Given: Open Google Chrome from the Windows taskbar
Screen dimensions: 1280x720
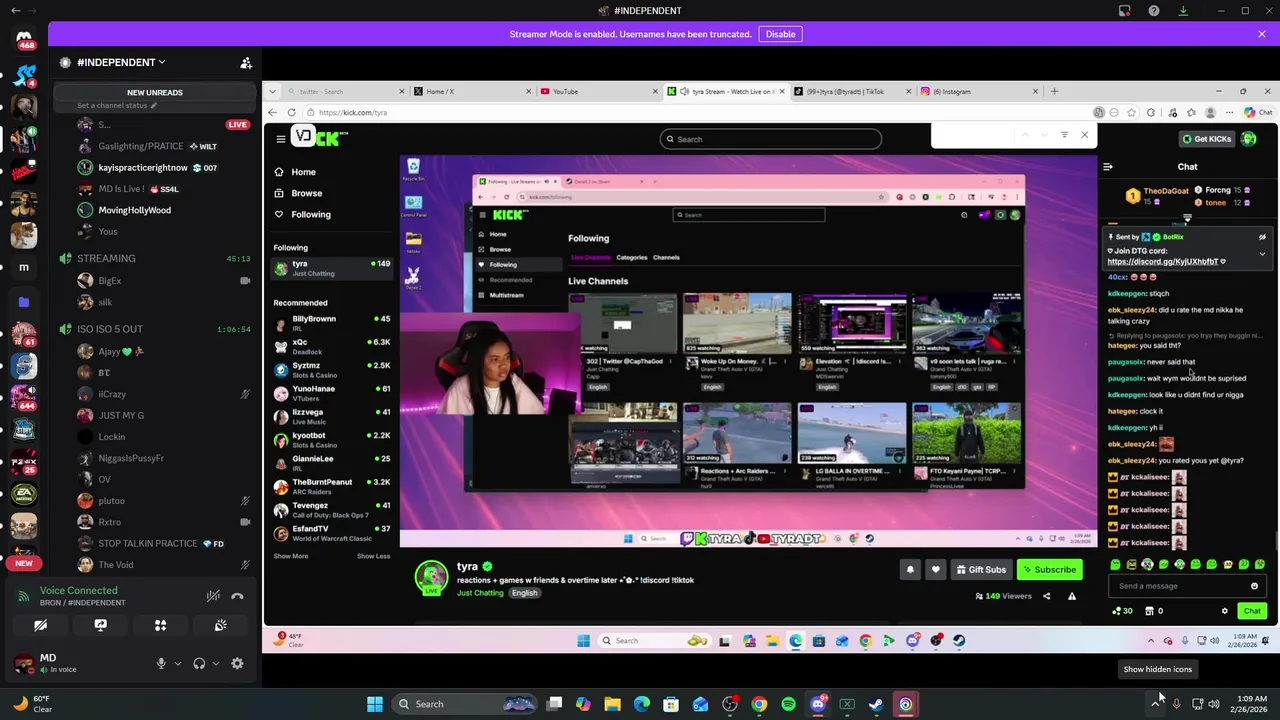Looking at the screenshot, I should point(759,704).
